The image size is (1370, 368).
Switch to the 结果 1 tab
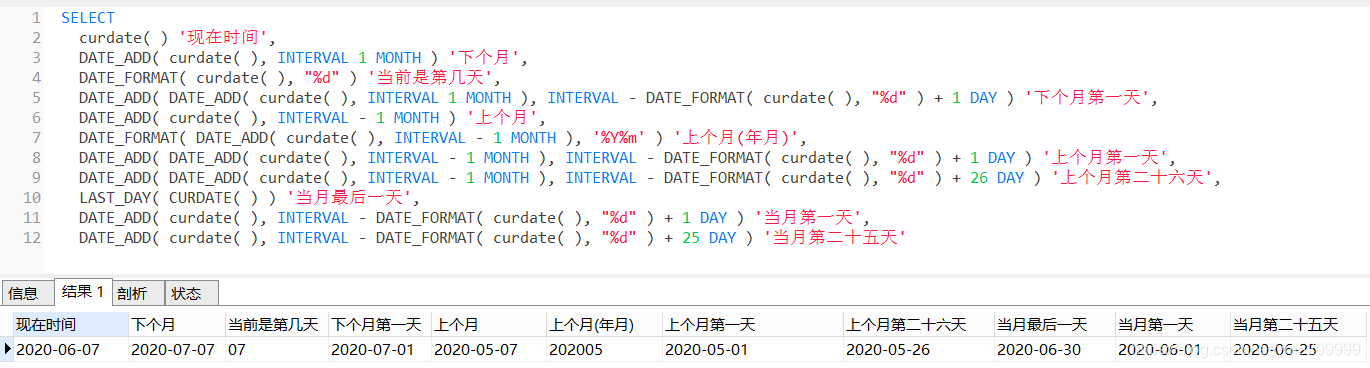[83, 292]
